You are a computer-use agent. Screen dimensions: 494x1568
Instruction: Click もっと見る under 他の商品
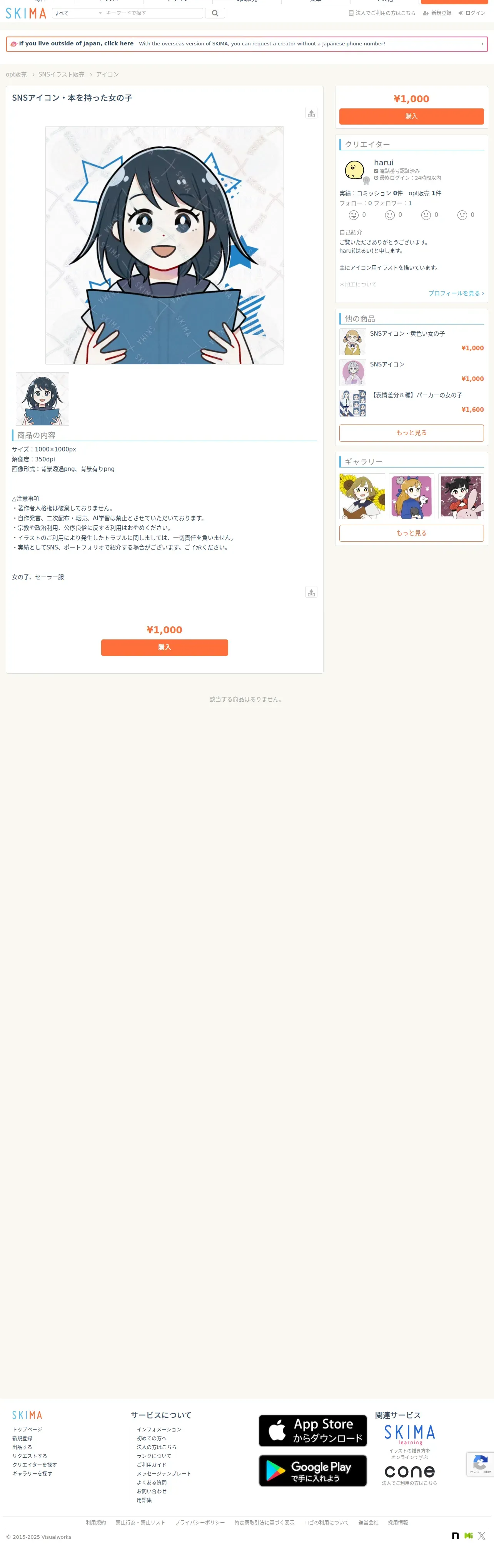click(411, 433)
